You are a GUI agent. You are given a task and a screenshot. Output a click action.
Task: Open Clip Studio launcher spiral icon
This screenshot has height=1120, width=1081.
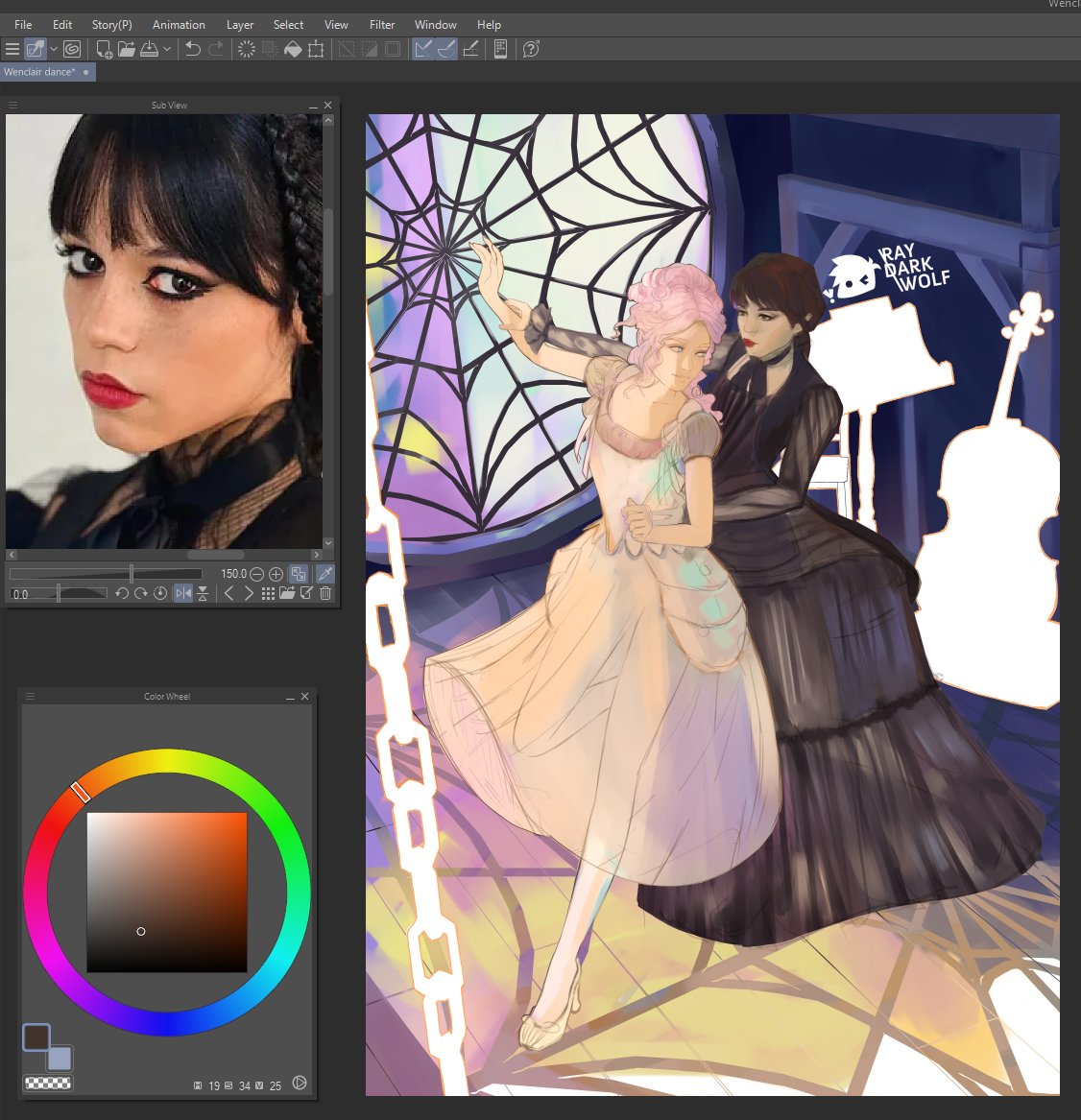(x=72, y=49)
